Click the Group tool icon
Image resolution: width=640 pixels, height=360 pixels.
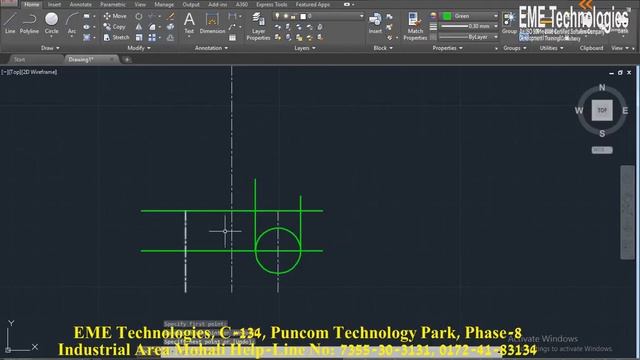point(509,23)
